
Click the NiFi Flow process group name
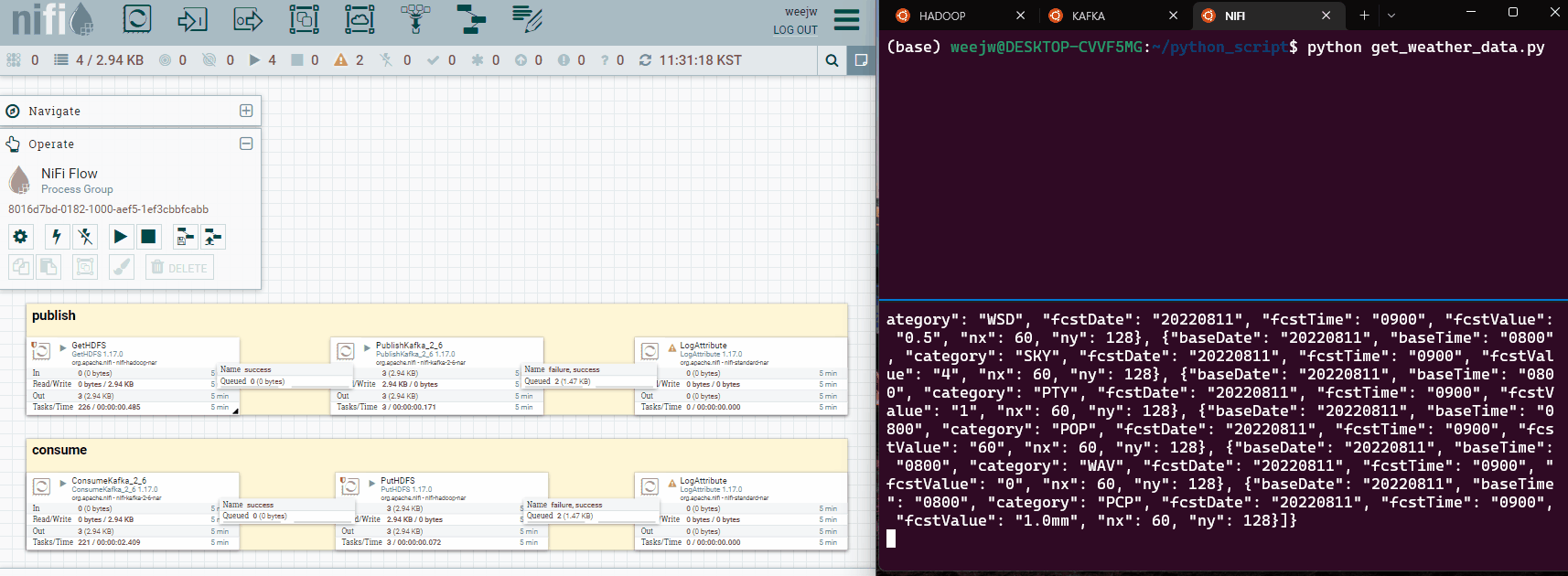69,174
